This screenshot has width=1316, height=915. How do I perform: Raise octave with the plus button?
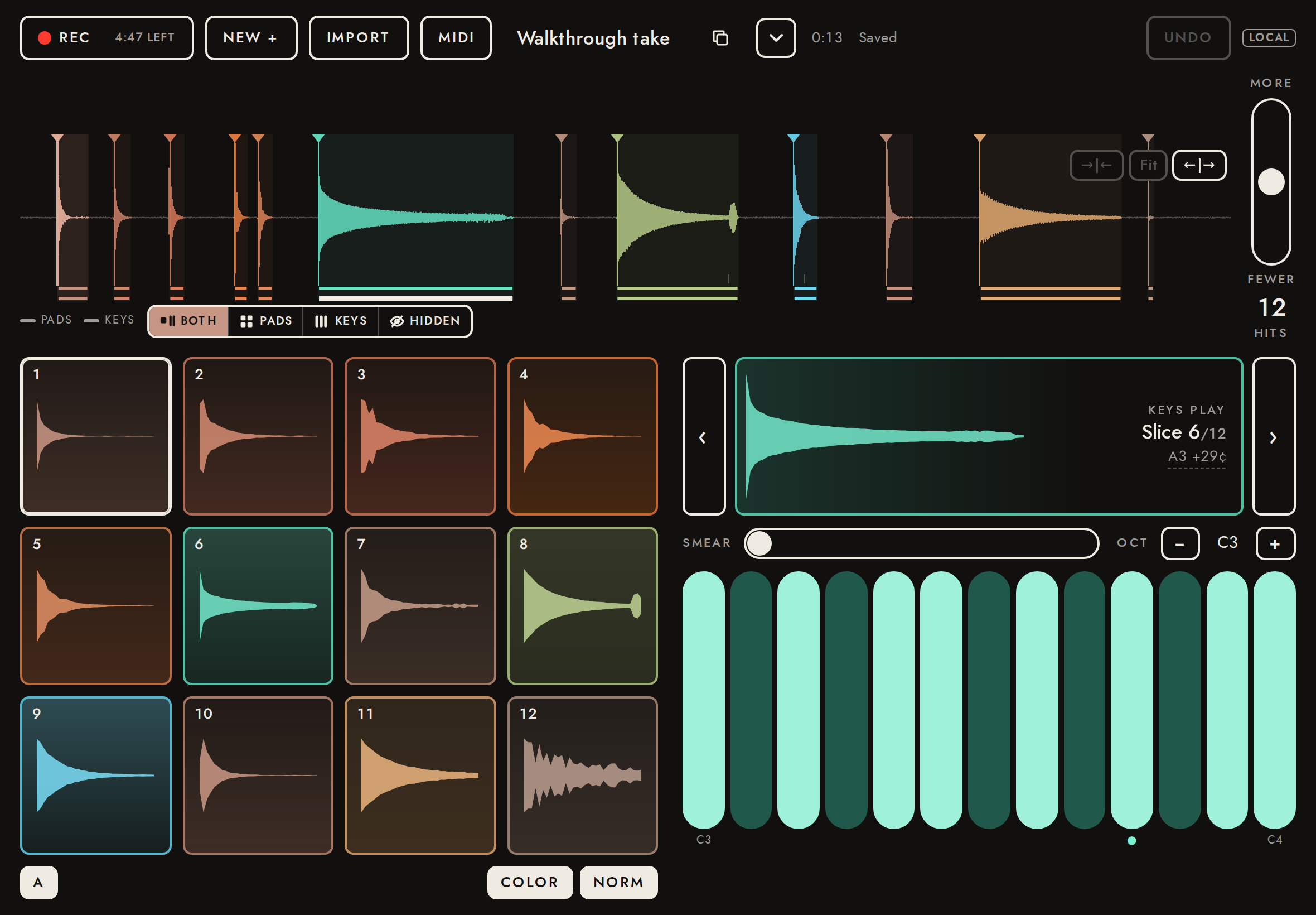point(1275,543)
